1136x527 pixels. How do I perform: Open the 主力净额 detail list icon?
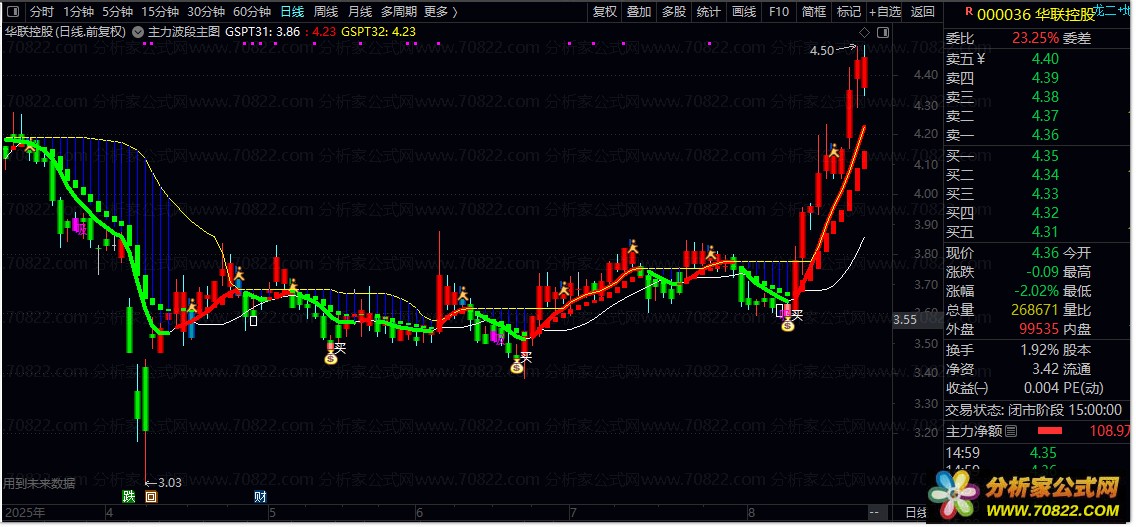pyautogui.click(x=1011, y=431)
